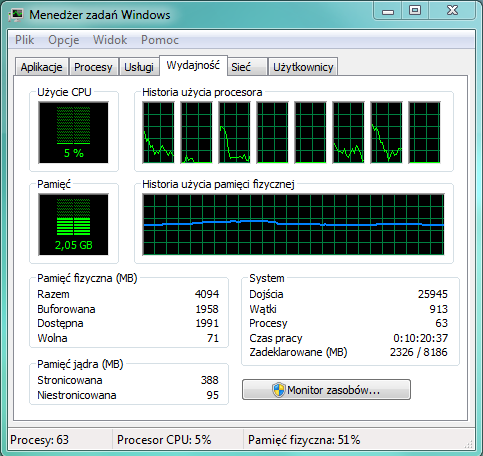Switch to the Usługi tab
483x456 pixels.
click(x=139, y=67)
